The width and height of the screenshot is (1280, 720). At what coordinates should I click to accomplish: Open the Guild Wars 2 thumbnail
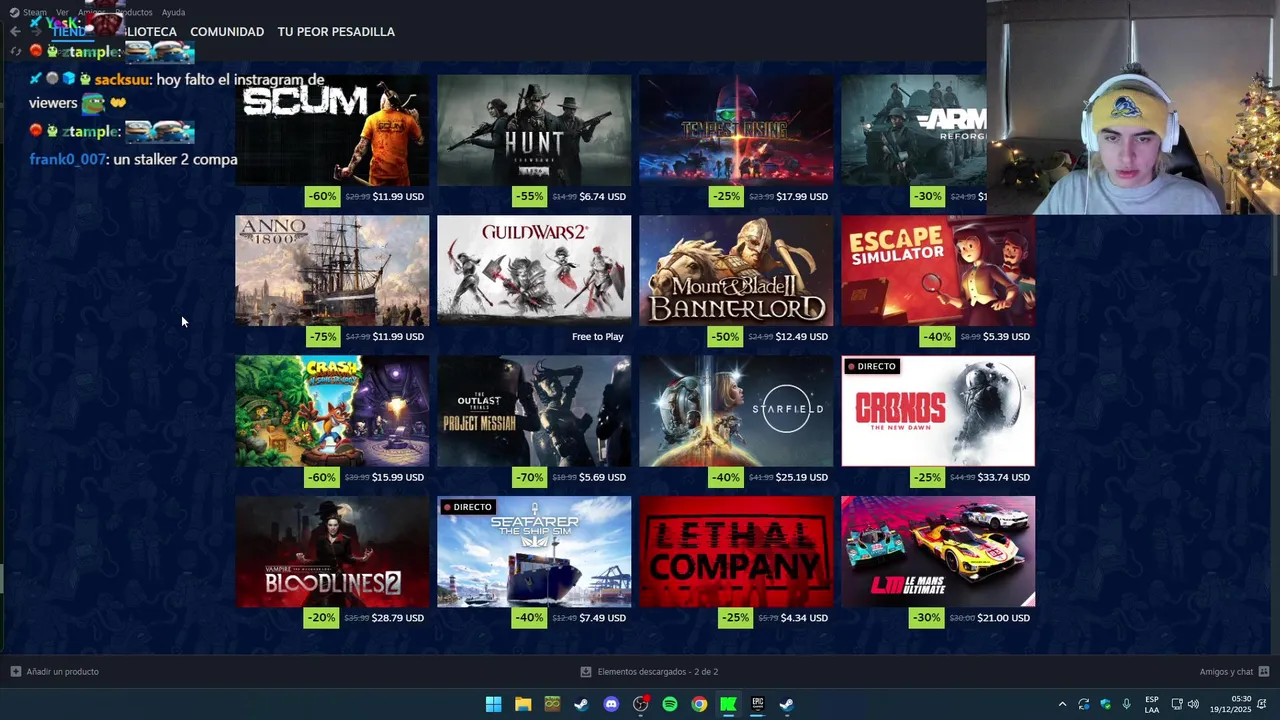534,270
